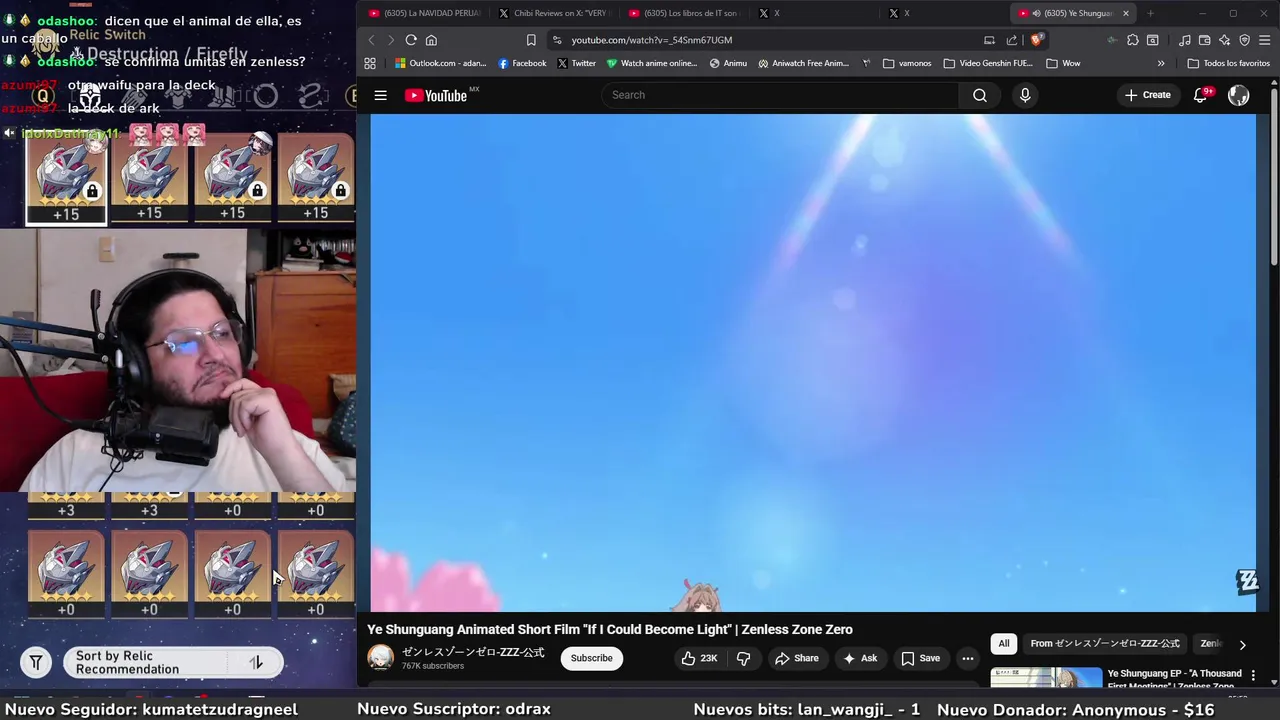Bookmark this page via bookmark icon
This screenshot has height=720, width=1280.
[x=531, y=40]
